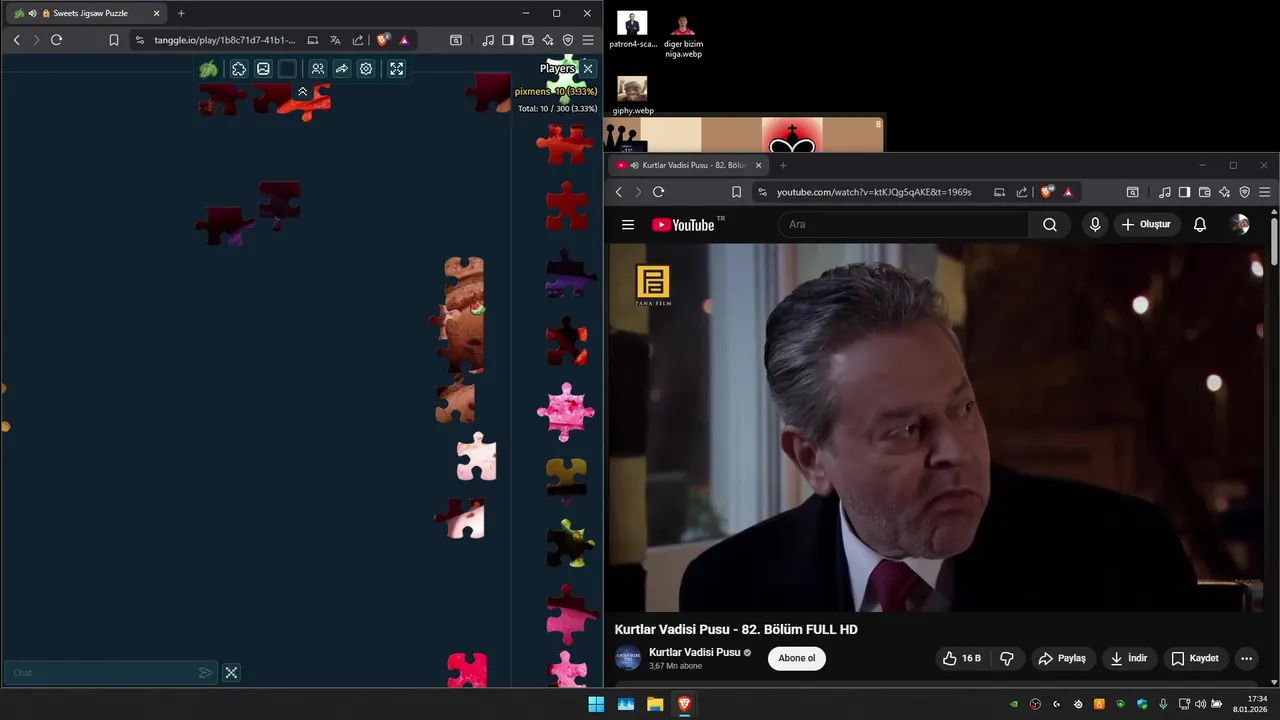Click the YouTube search magnifier button

(1050, 224)
